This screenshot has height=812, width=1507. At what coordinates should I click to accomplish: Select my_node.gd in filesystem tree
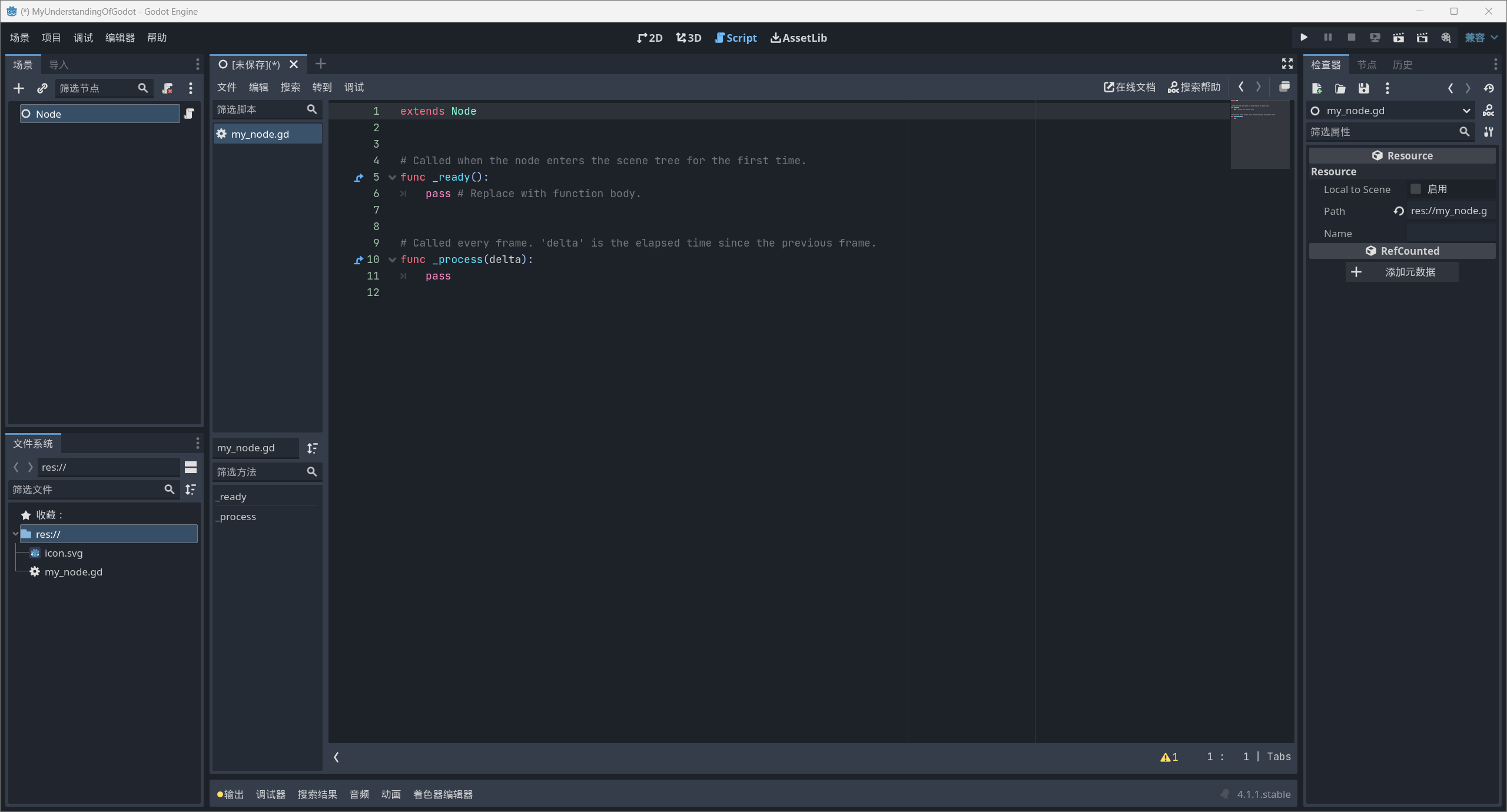pos(73,572)
